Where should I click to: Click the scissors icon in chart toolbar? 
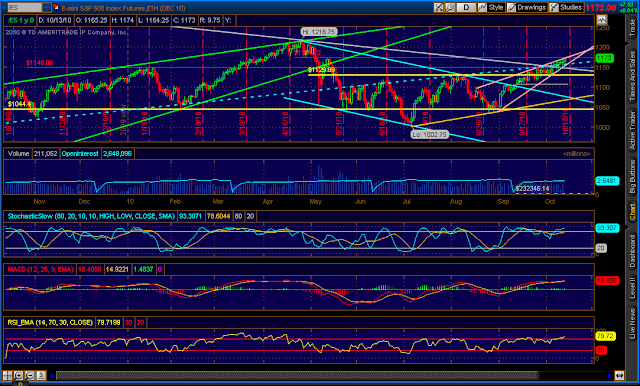click(439, 7)
